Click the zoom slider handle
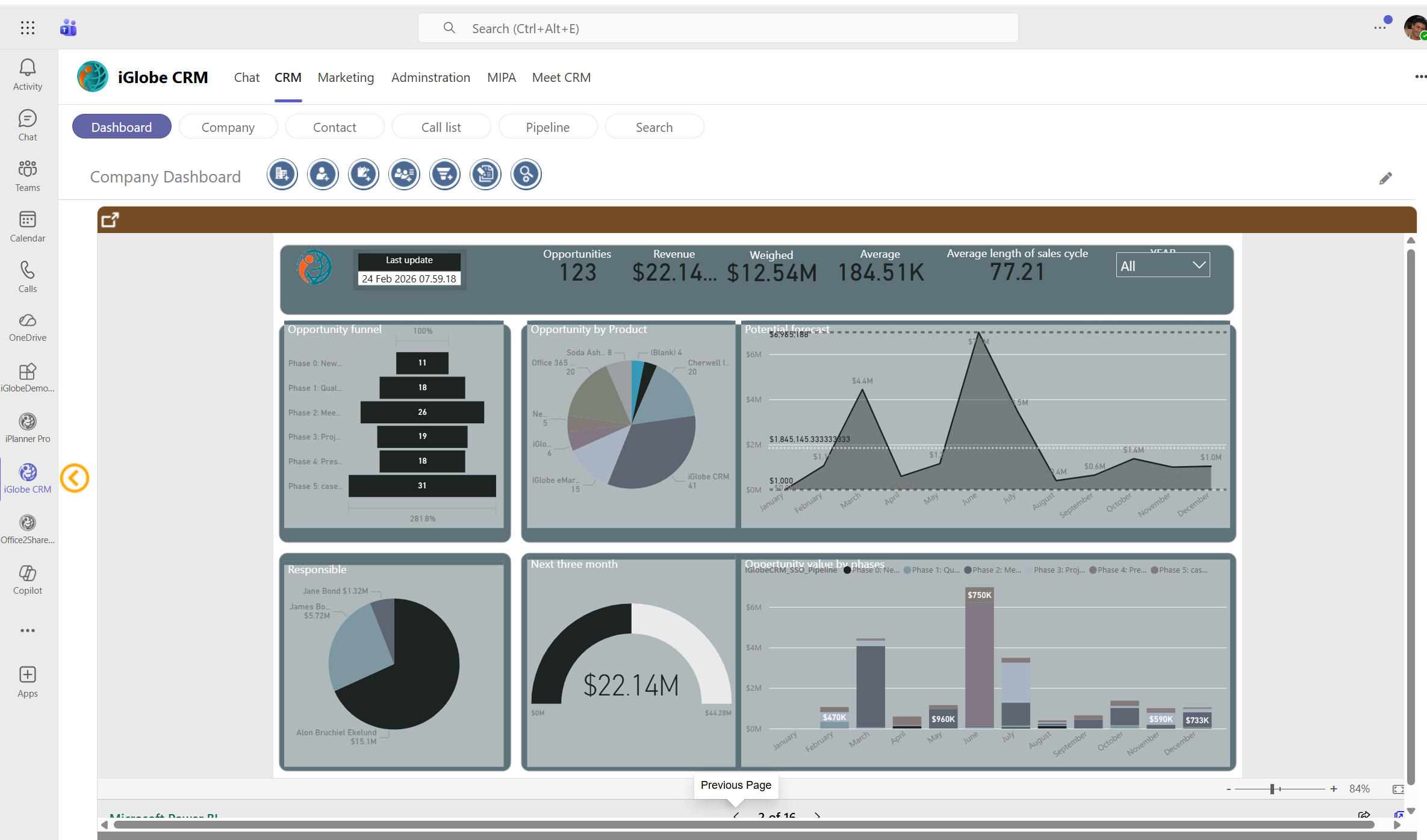The height and width of the screenshot is (840, 1427). click(1272, 789)
